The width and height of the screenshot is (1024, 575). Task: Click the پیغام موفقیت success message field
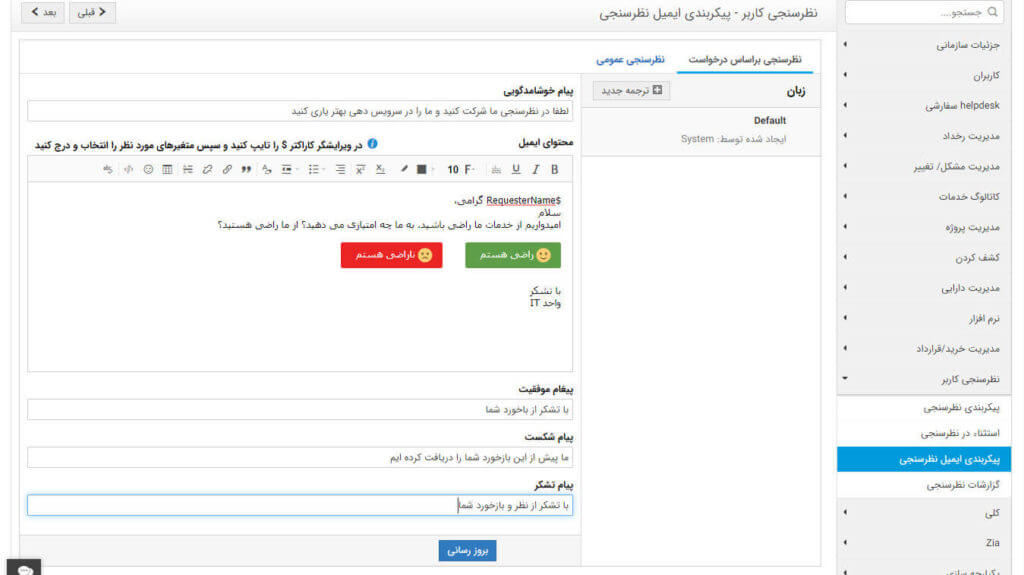click(x=300, y=410)
